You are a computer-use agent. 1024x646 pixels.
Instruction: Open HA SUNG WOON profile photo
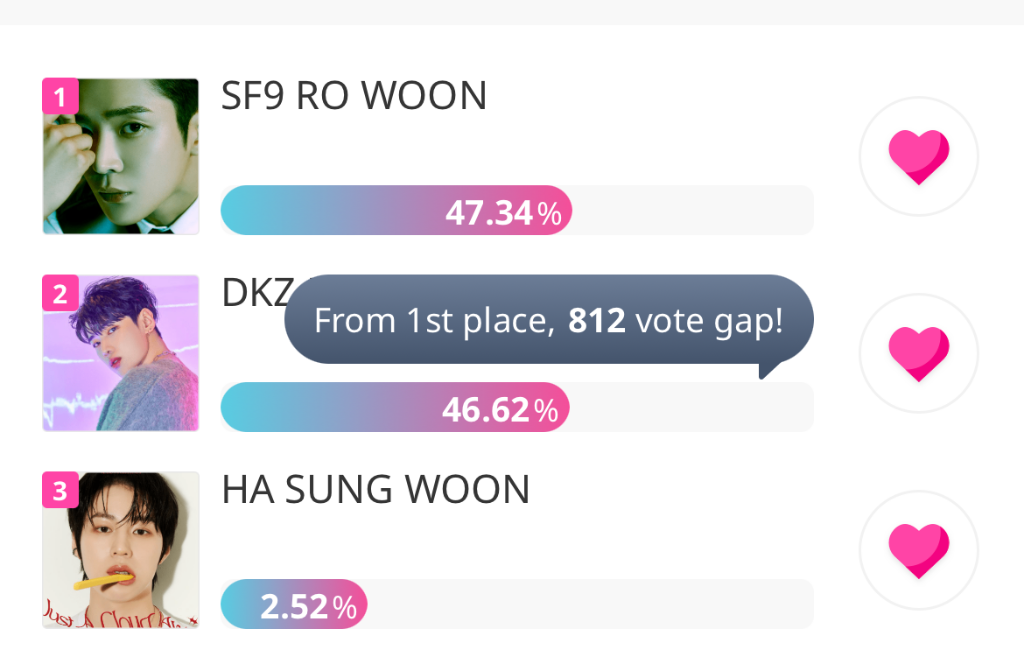click(121, 549)
